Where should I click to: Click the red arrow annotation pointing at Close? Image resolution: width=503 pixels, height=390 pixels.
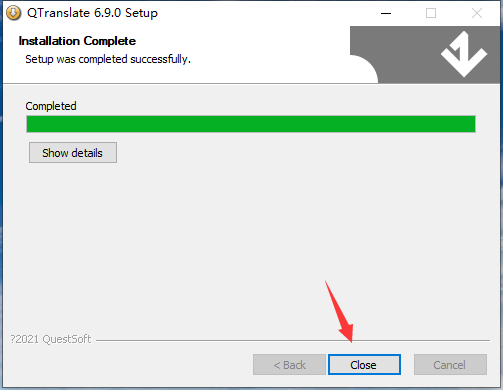340,312
